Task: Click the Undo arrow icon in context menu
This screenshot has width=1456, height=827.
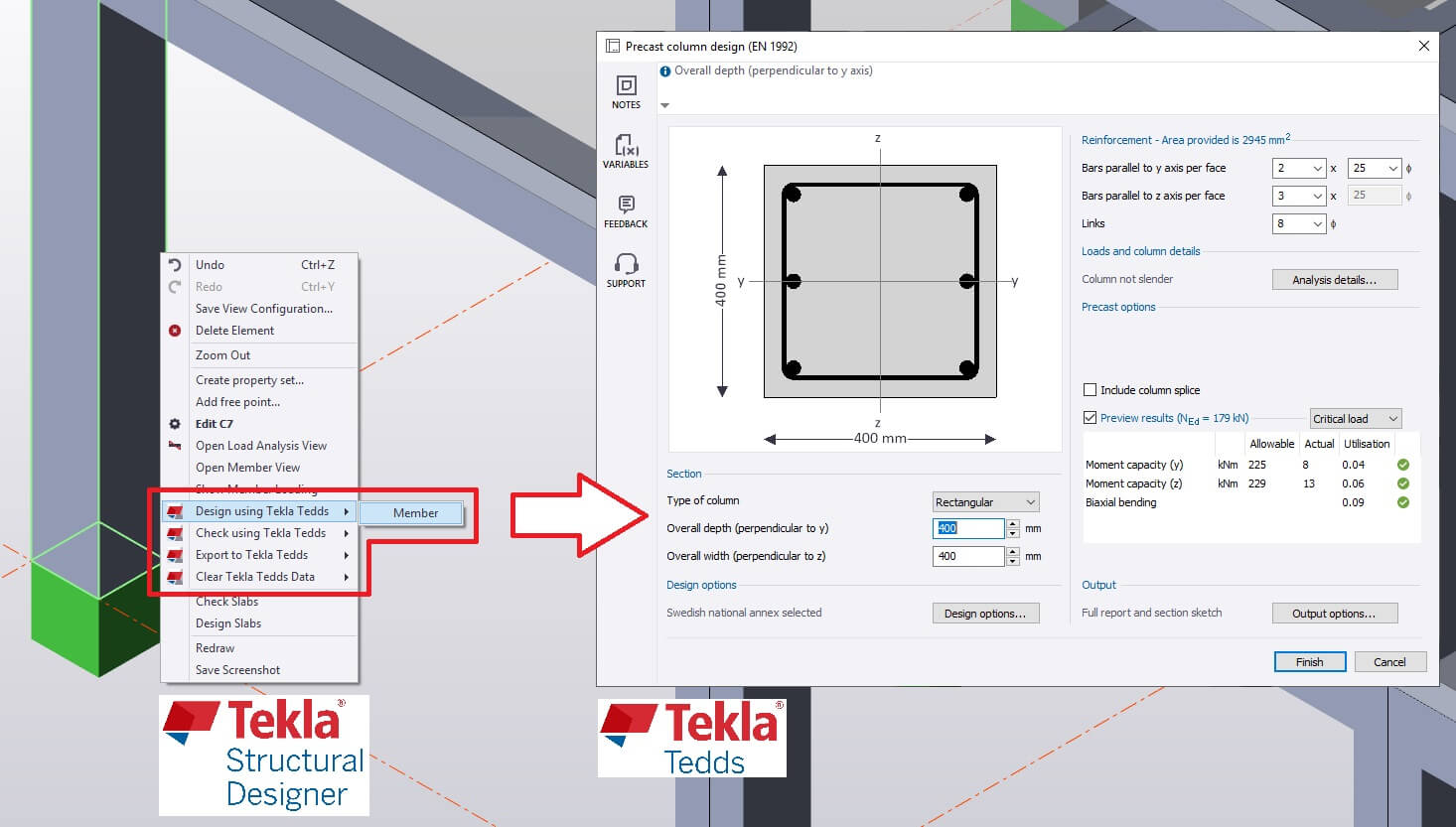Action: pyautogui.click(x=175, y=265)
